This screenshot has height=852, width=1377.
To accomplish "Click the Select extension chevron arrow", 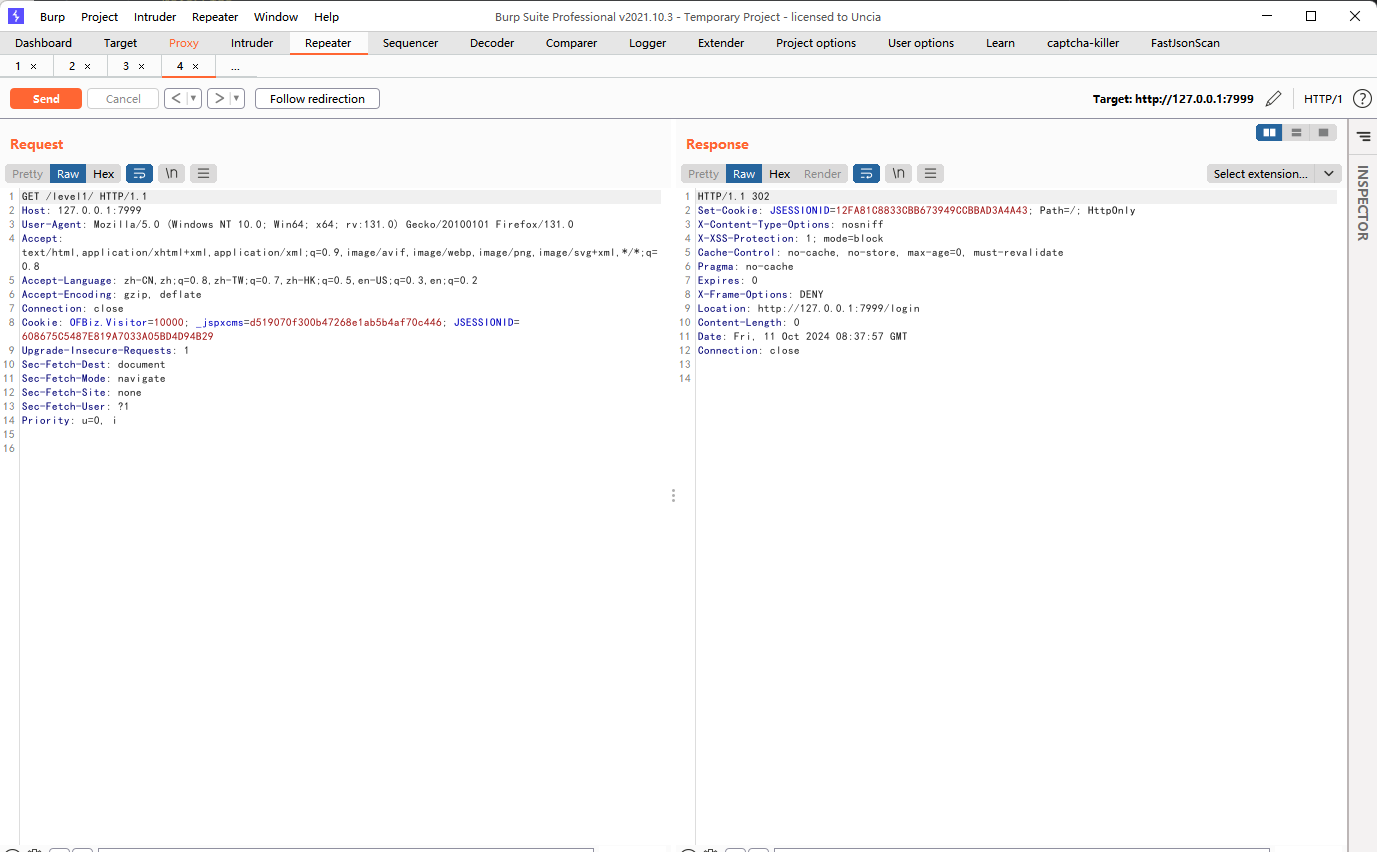I will (x=1328, y=174).
